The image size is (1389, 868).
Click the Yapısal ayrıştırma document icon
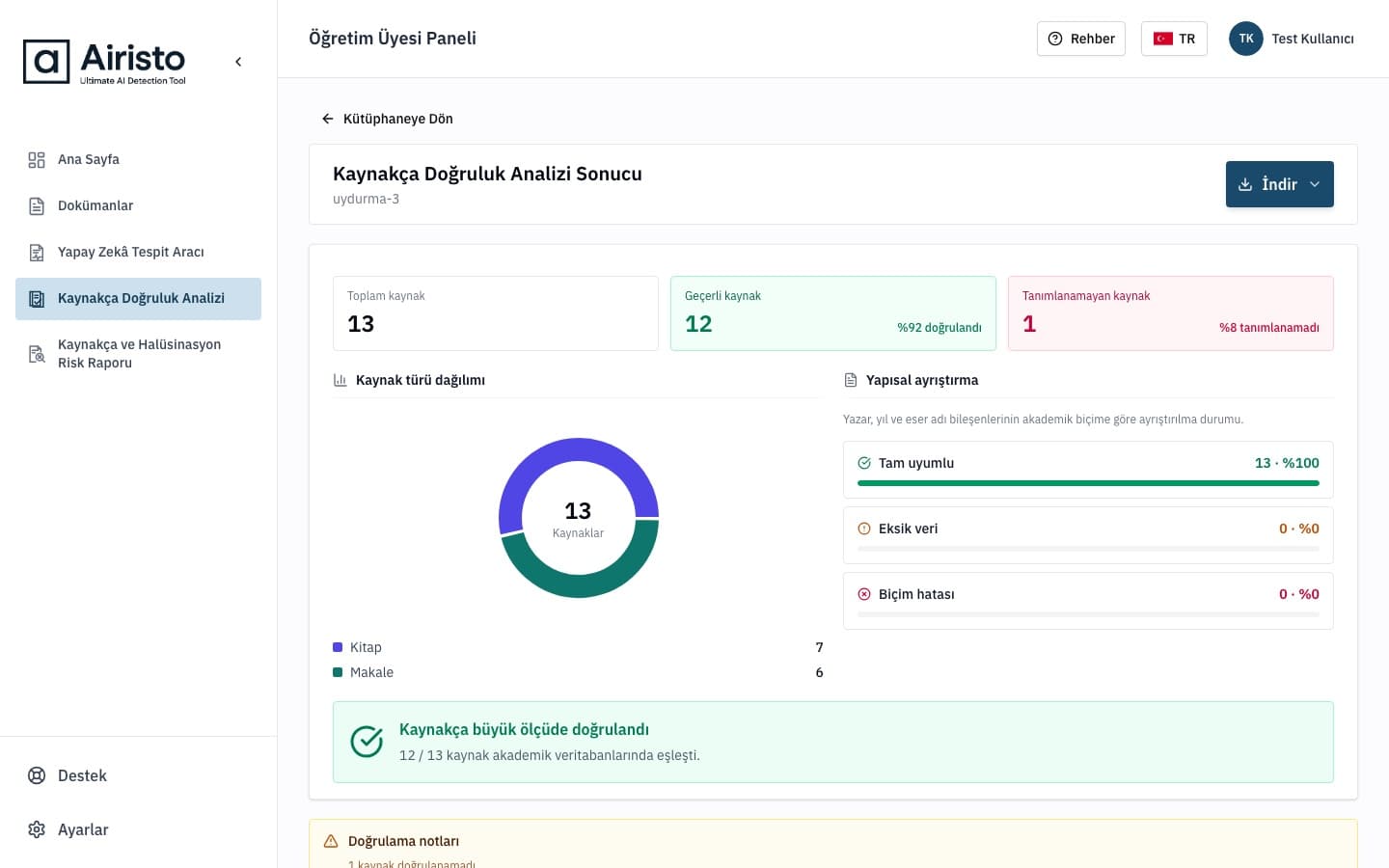click(x=851, y=380)
